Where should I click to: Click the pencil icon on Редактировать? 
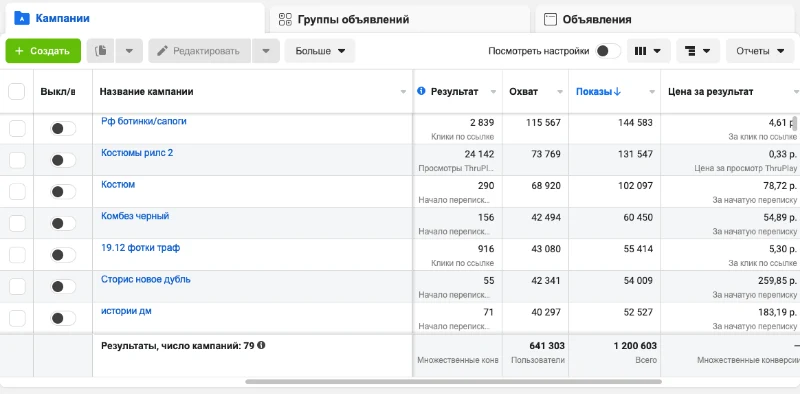click(x=162, y=51)
